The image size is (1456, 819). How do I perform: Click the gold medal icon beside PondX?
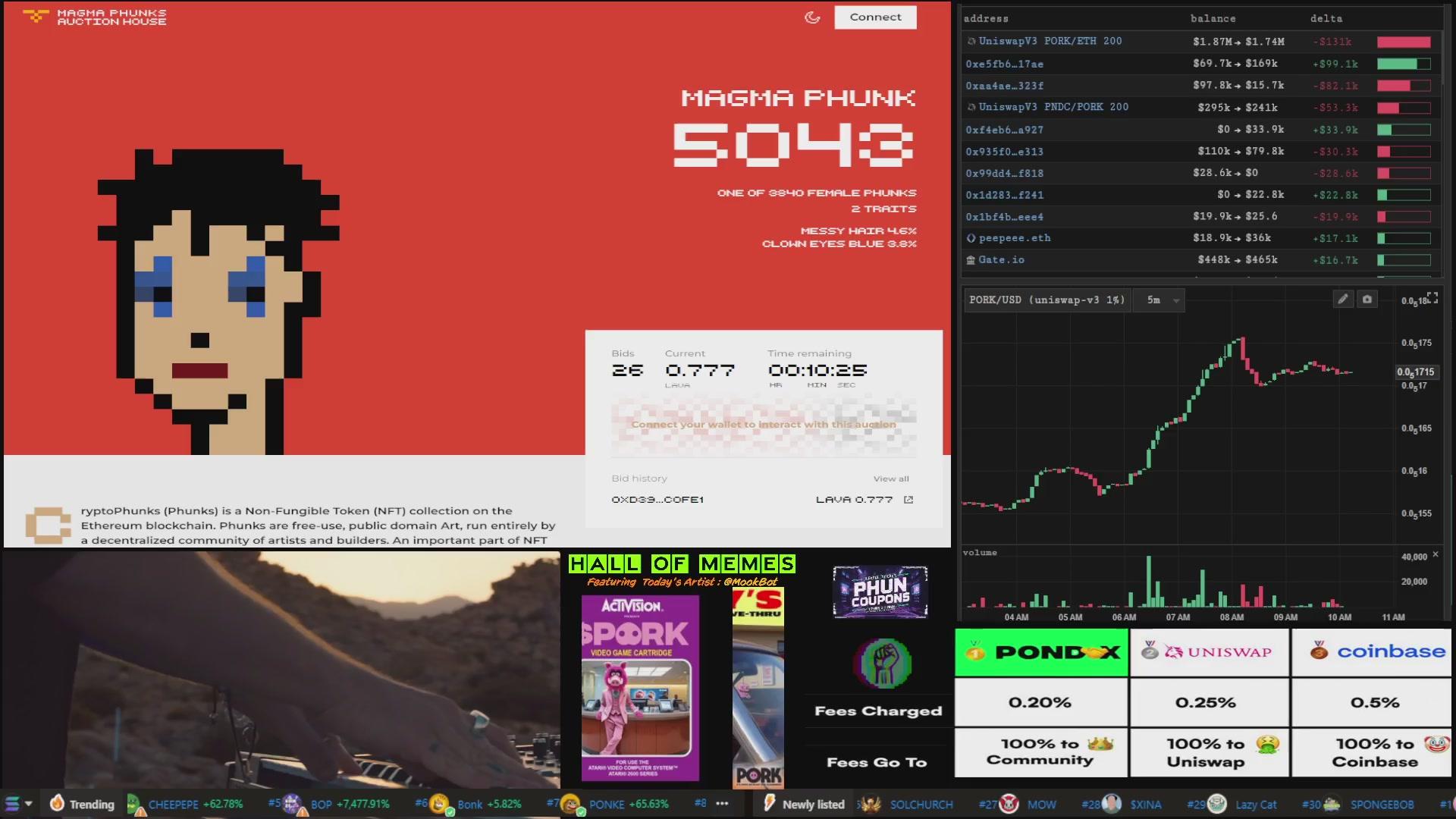[x=975, y=651]
